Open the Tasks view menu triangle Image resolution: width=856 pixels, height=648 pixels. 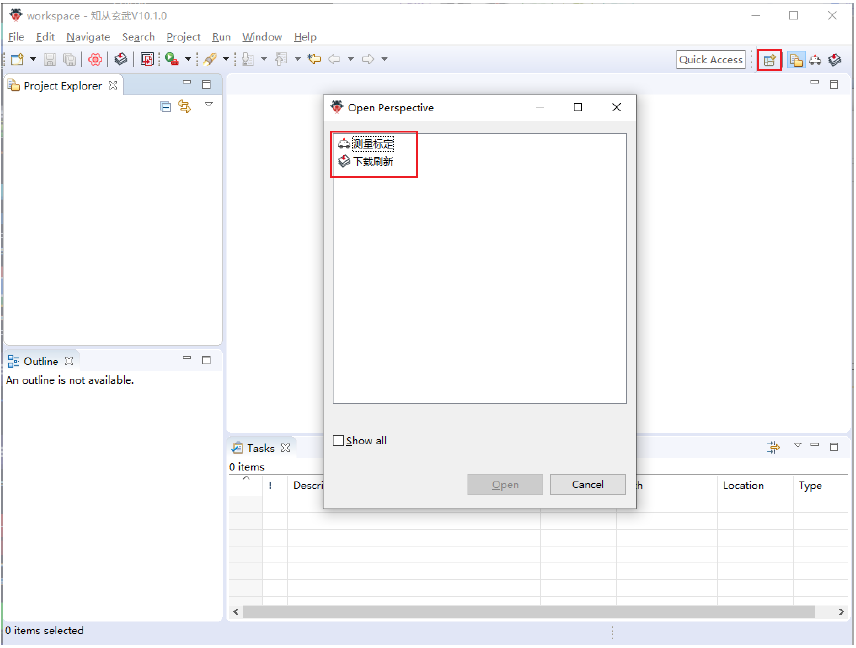point(798,445)
